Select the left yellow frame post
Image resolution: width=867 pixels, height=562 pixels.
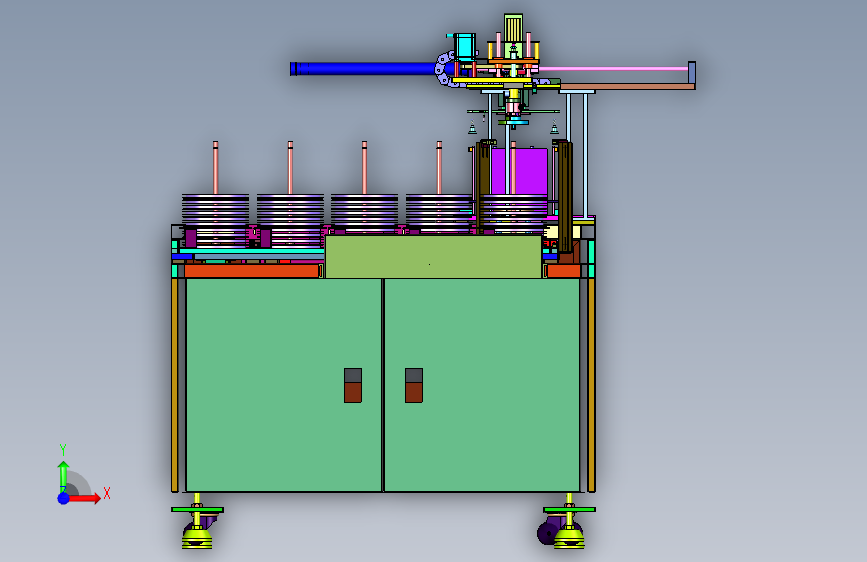[175, 385]
